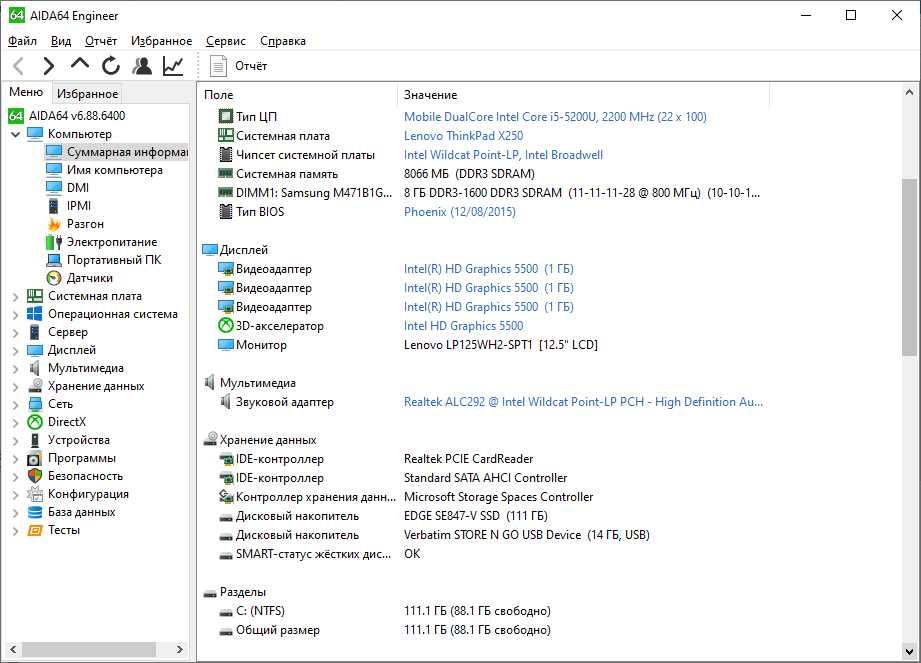Open the Realtek ALC292 audio adapter link
The width and height of the screenshot is (921, 663).
[583, 402]
